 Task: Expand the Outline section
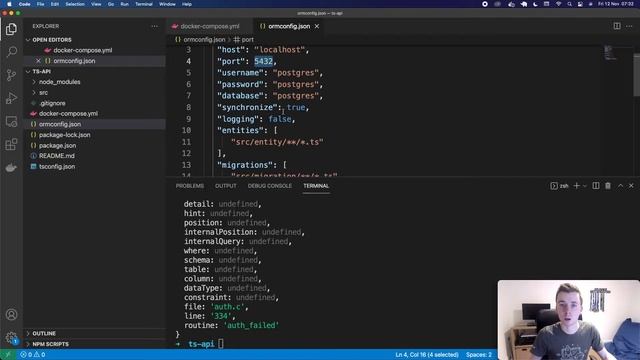point(44,333)
